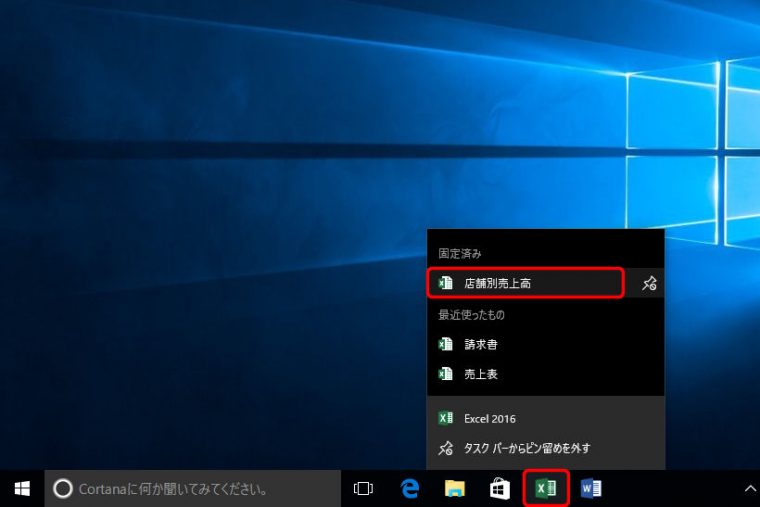
Task: Open the Windows Start menu
Action: (x=22, y=489)
